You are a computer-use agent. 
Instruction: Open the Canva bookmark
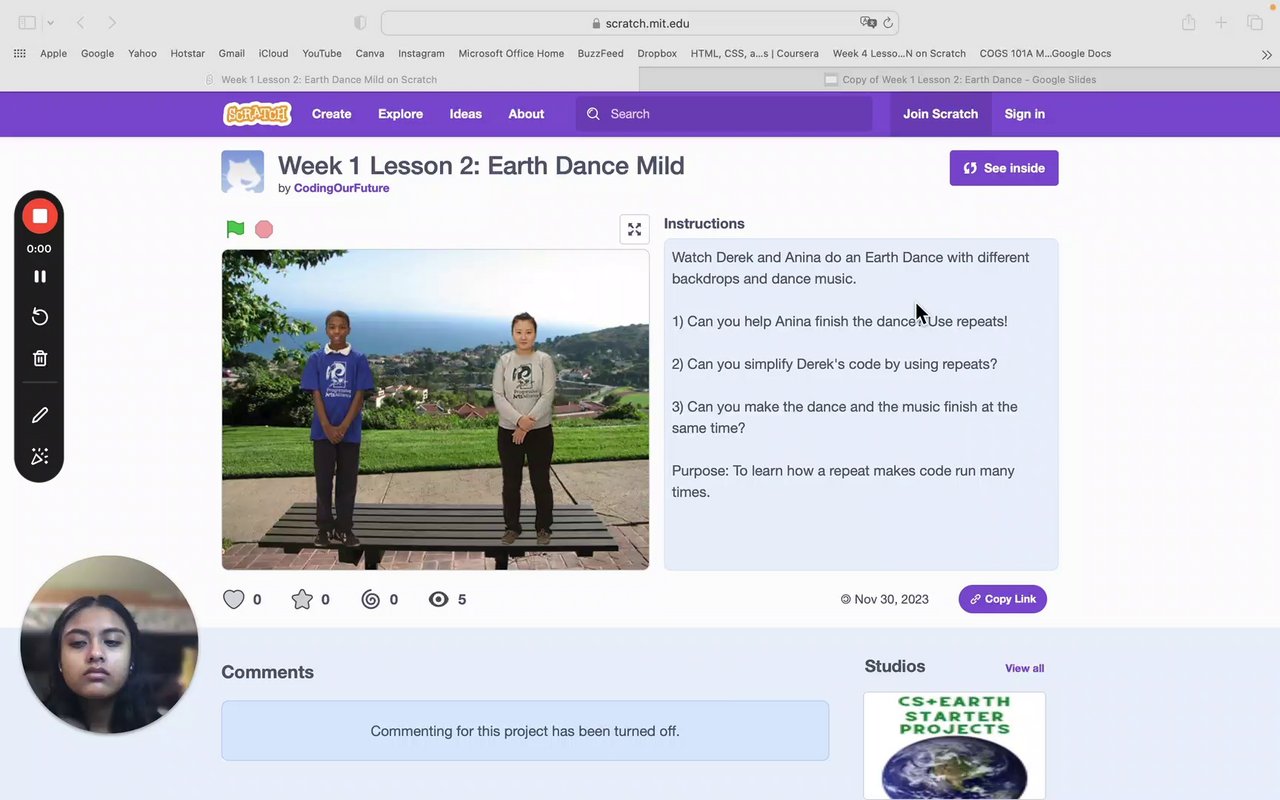(370, 54)
